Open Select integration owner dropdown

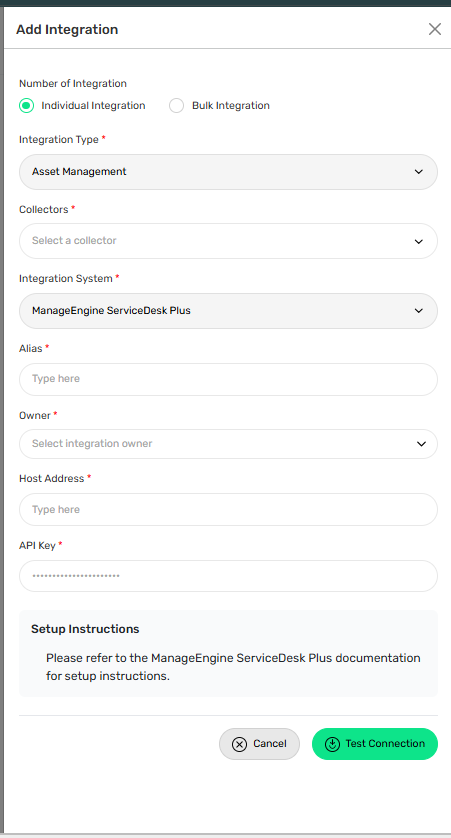click(x=228, y=444)
